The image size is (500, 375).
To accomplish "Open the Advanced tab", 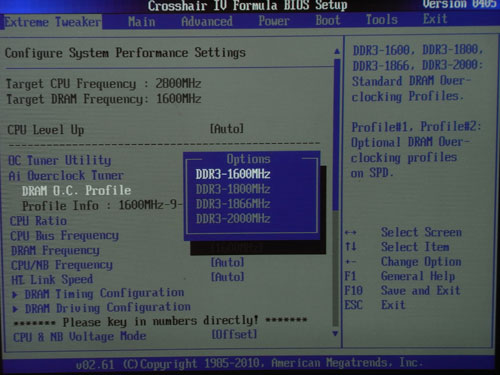I will click(207, 21).
